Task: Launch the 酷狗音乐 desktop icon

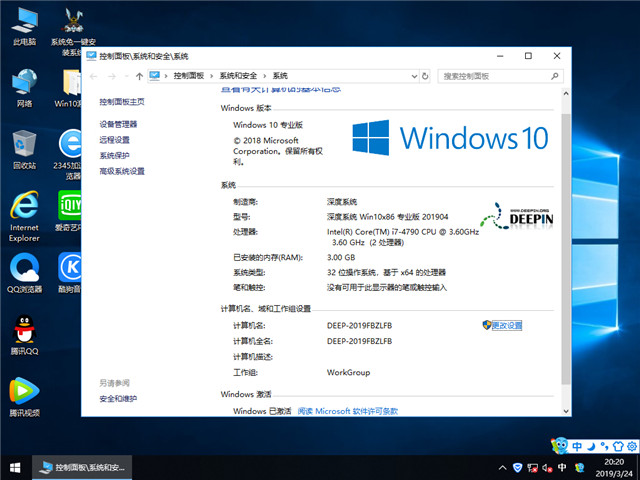Action: (69, 268)
